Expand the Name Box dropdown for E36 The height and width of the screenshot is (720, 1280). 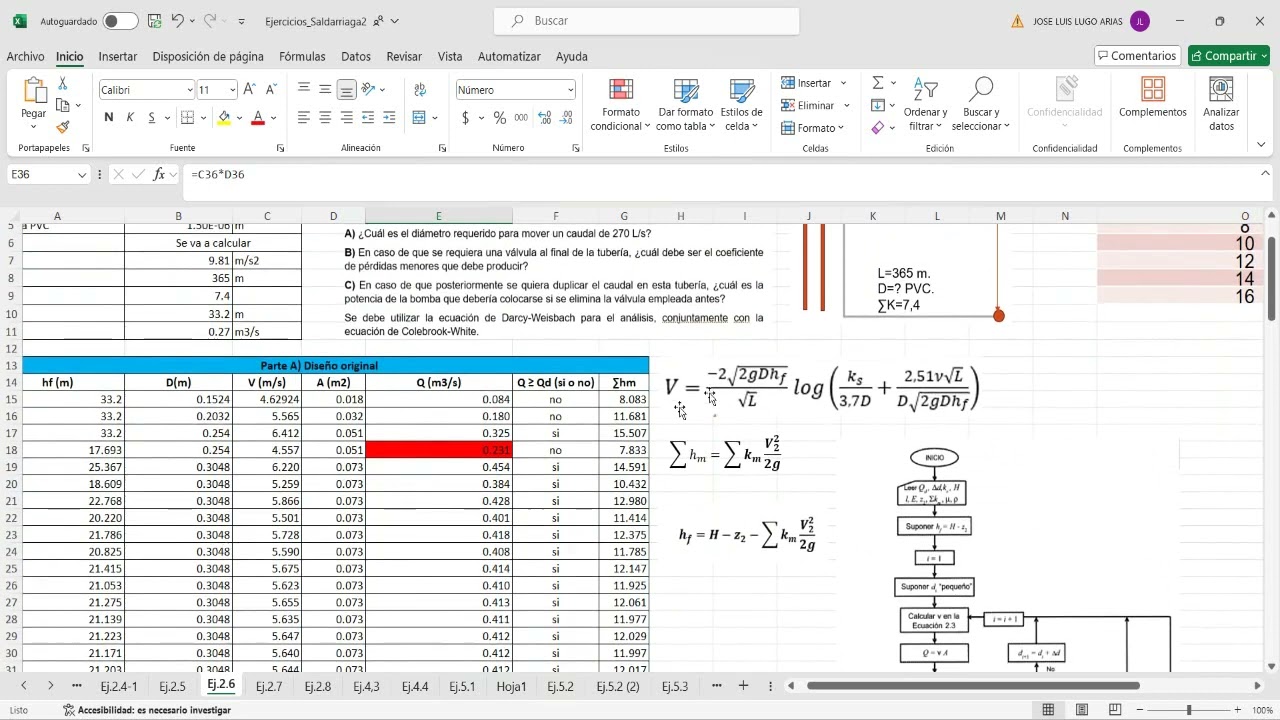click(x=83, y=174)
